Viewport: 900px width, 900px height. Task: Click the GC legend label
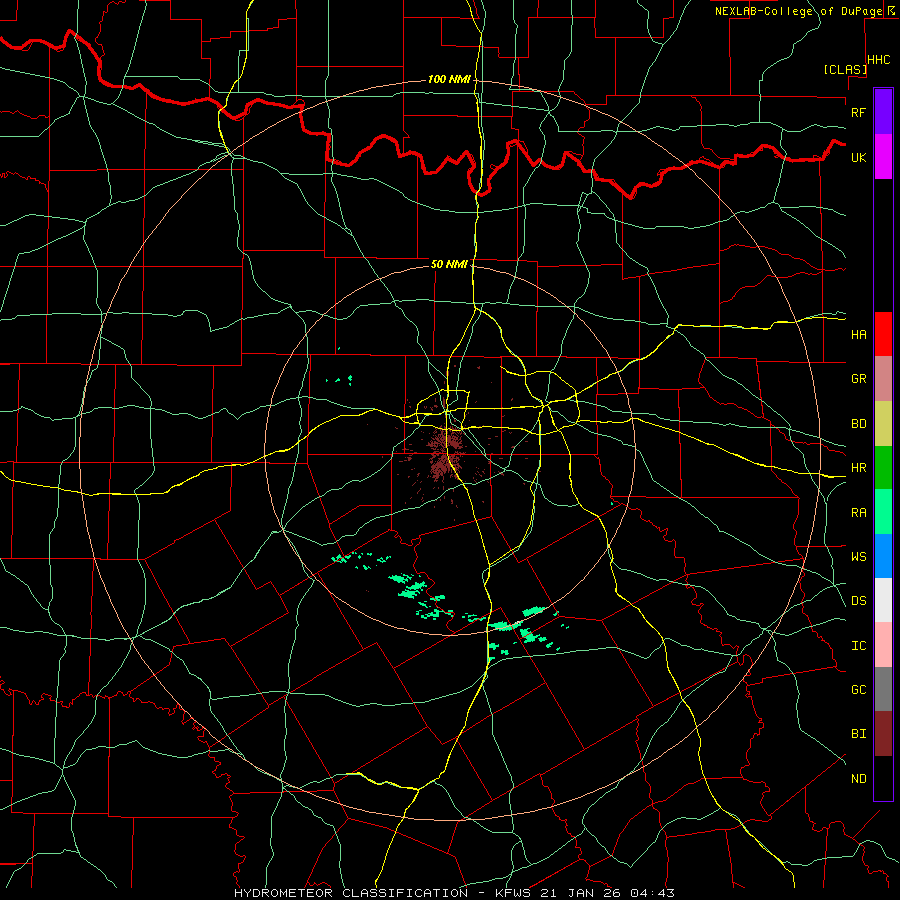tap(858, 690)
